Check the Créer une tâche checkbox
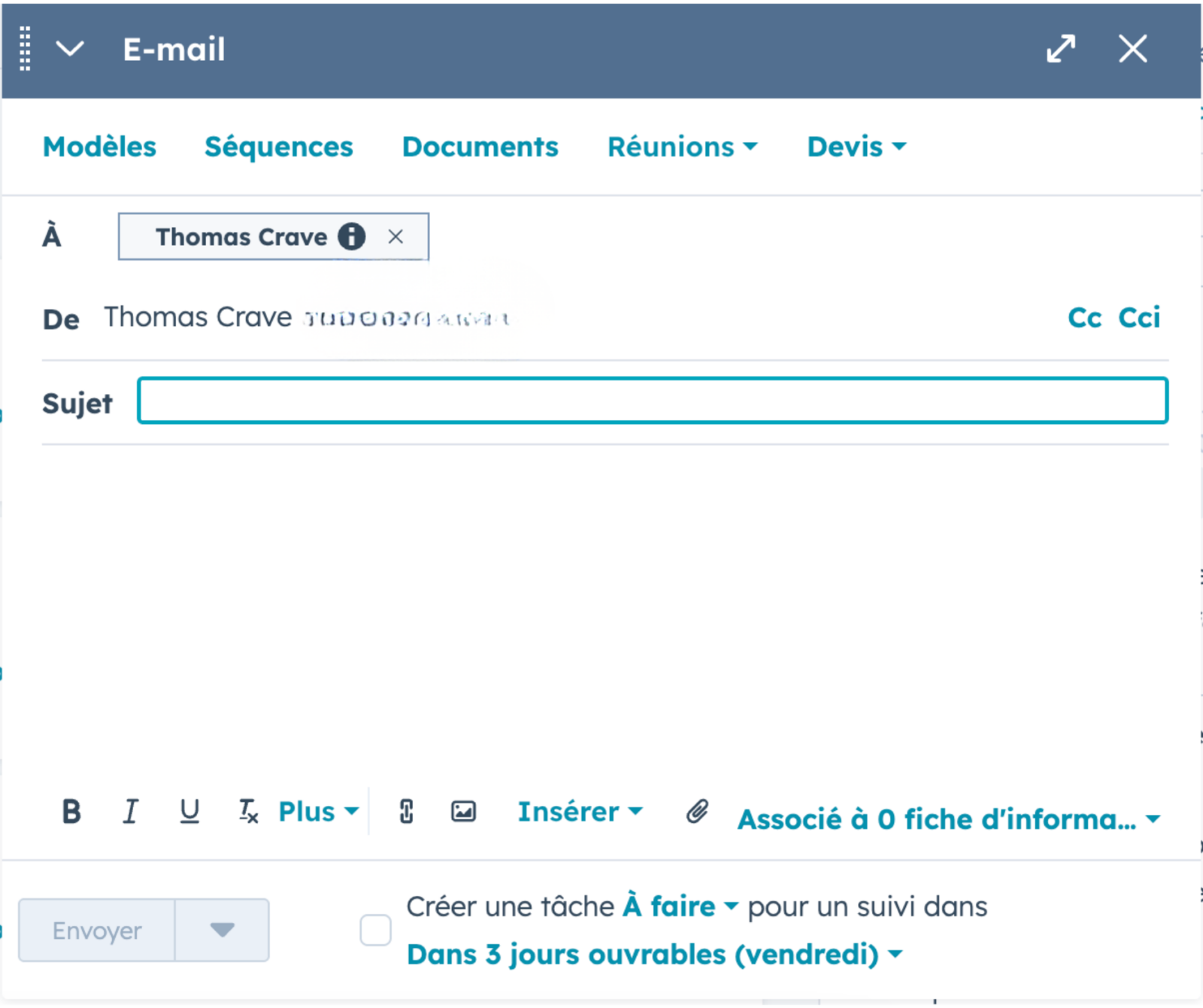1203x1008 pixels. click(375, 931)
